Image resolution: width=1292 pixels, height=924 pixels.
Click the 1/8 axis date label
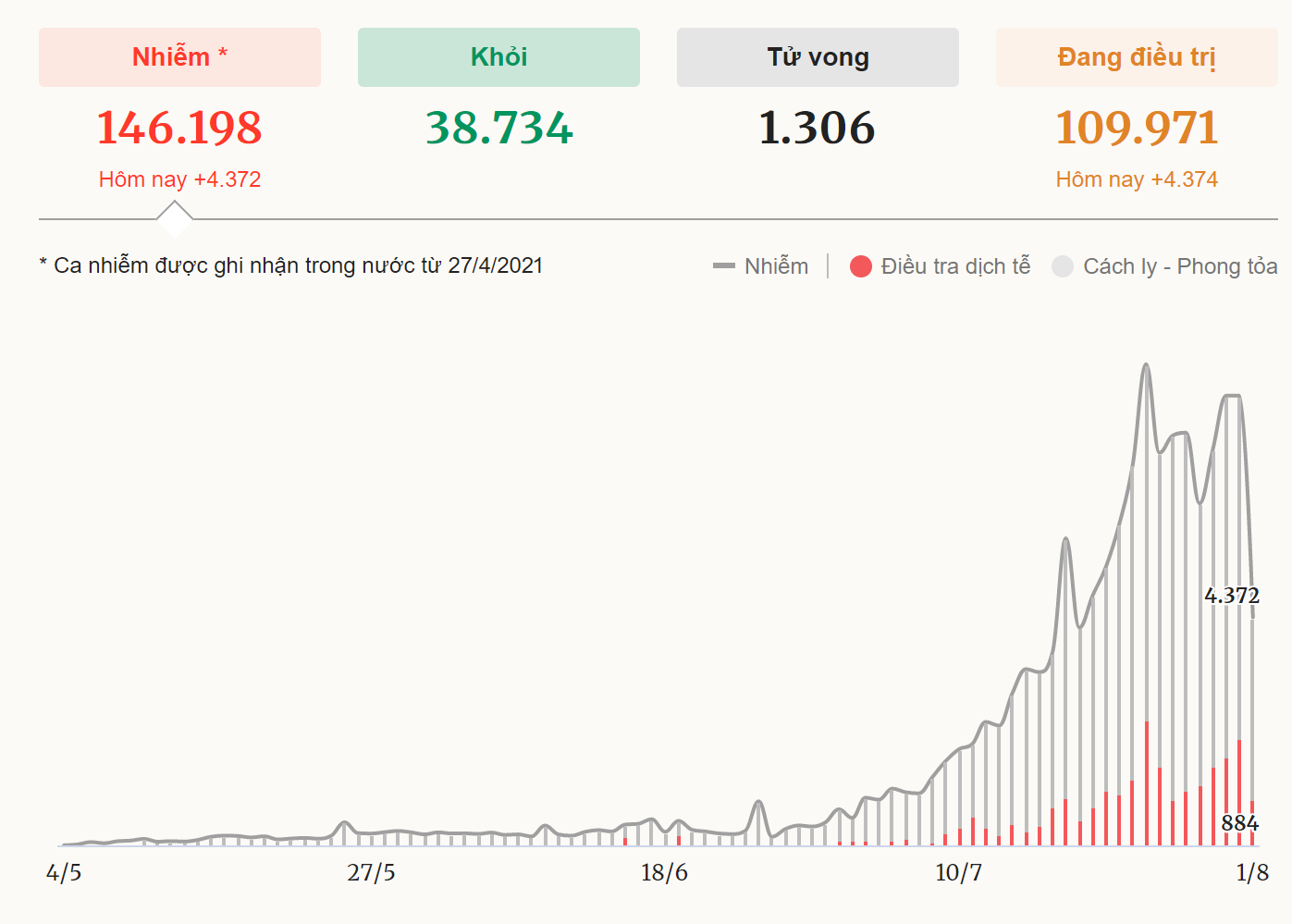tap(1252, 872)
